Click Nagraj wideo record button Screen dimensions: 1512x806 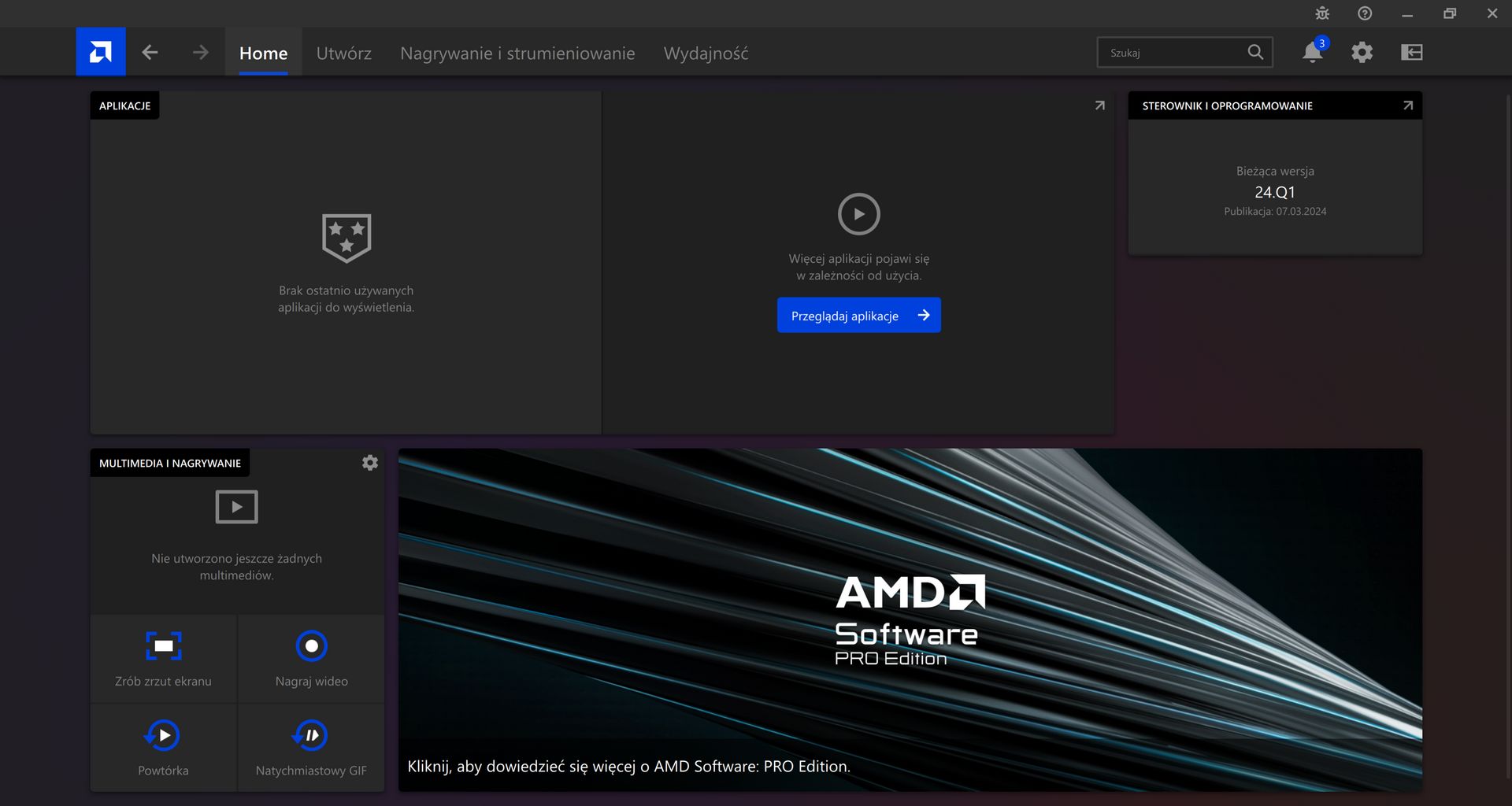[311, 659]
